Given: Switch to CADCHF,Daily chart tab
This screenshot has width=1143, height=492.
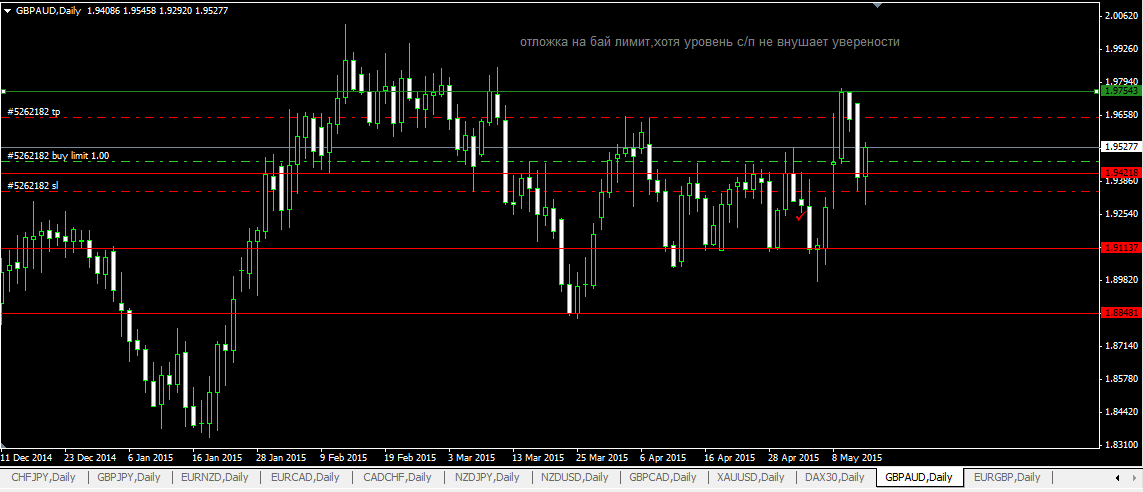Looking at the screenshot, I should click(397, 477).
